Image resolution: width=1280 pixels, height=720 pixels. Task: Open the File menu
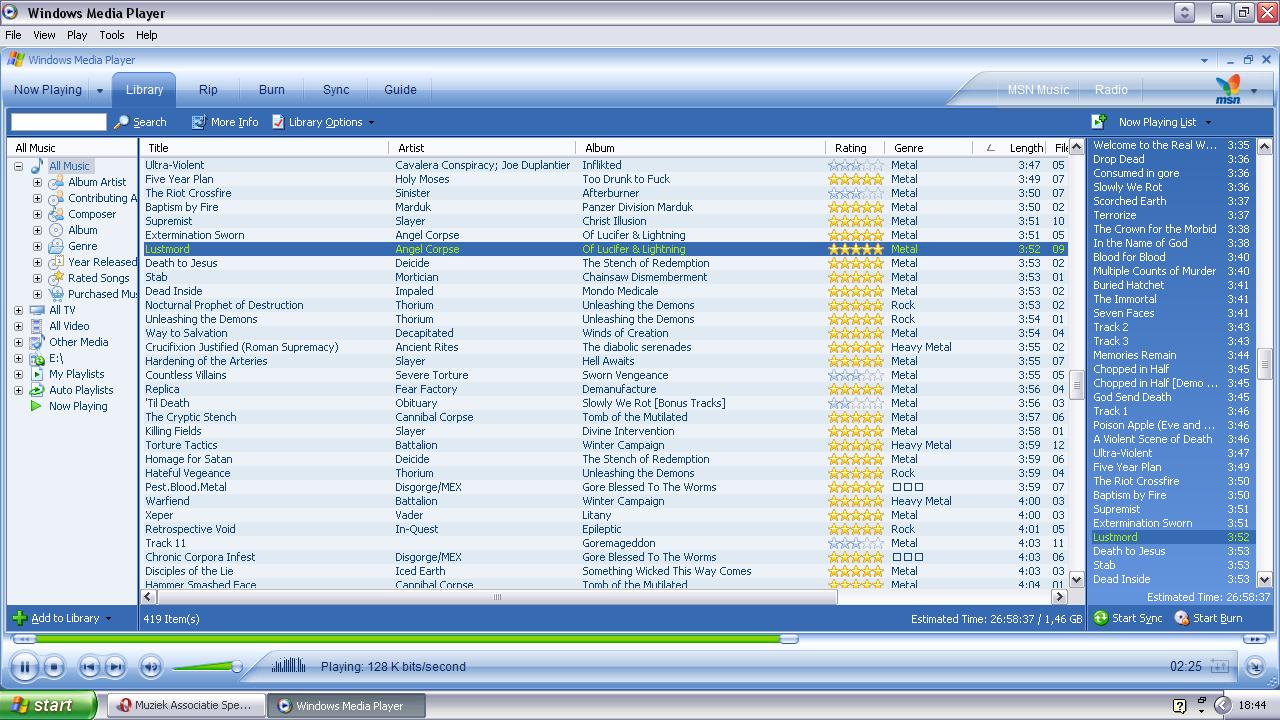(13, 35)
